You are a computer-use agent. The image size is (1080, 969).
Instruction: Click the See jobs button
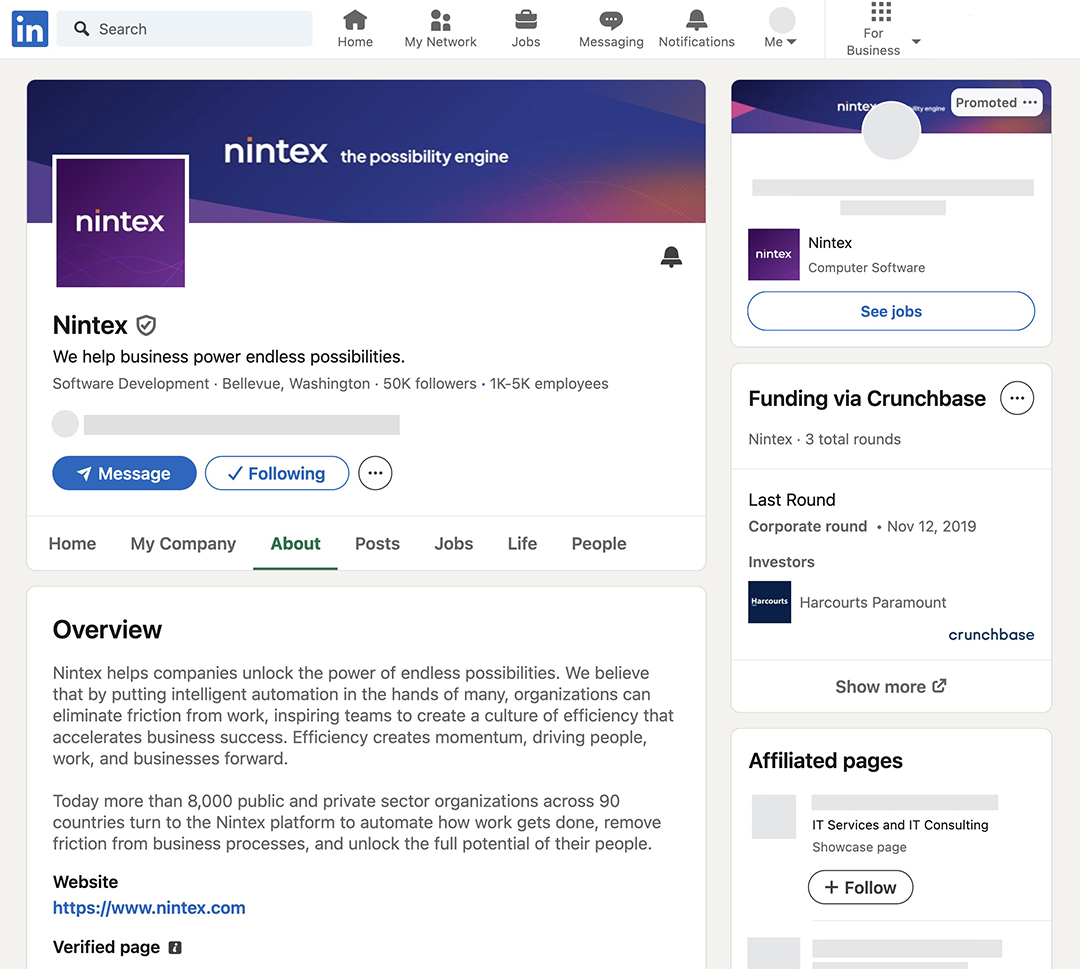tap(891, 311)
